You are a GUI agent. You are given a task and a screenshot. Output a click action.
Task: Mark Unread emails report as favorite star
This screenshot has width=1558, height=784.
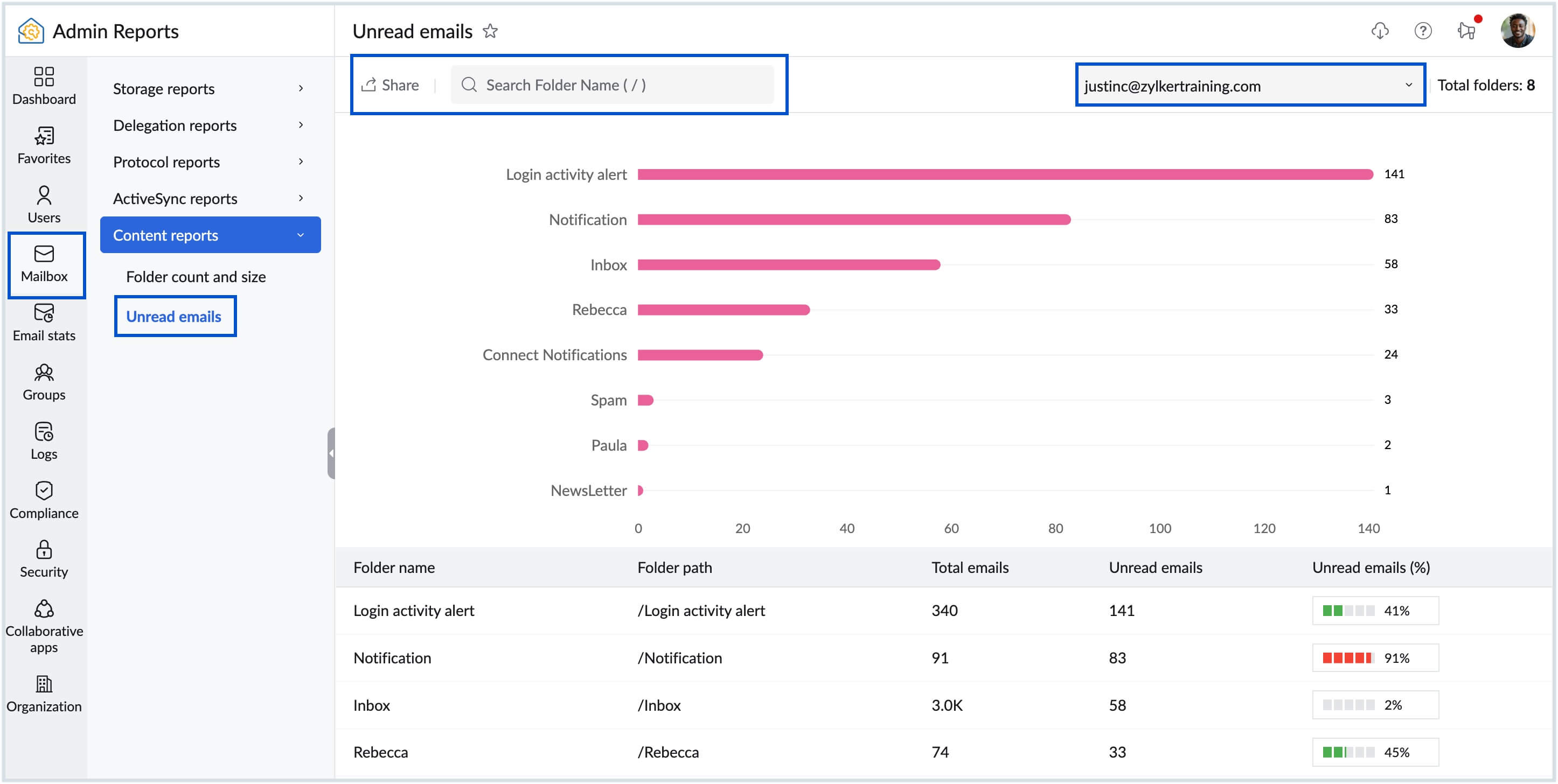point(490,31)
